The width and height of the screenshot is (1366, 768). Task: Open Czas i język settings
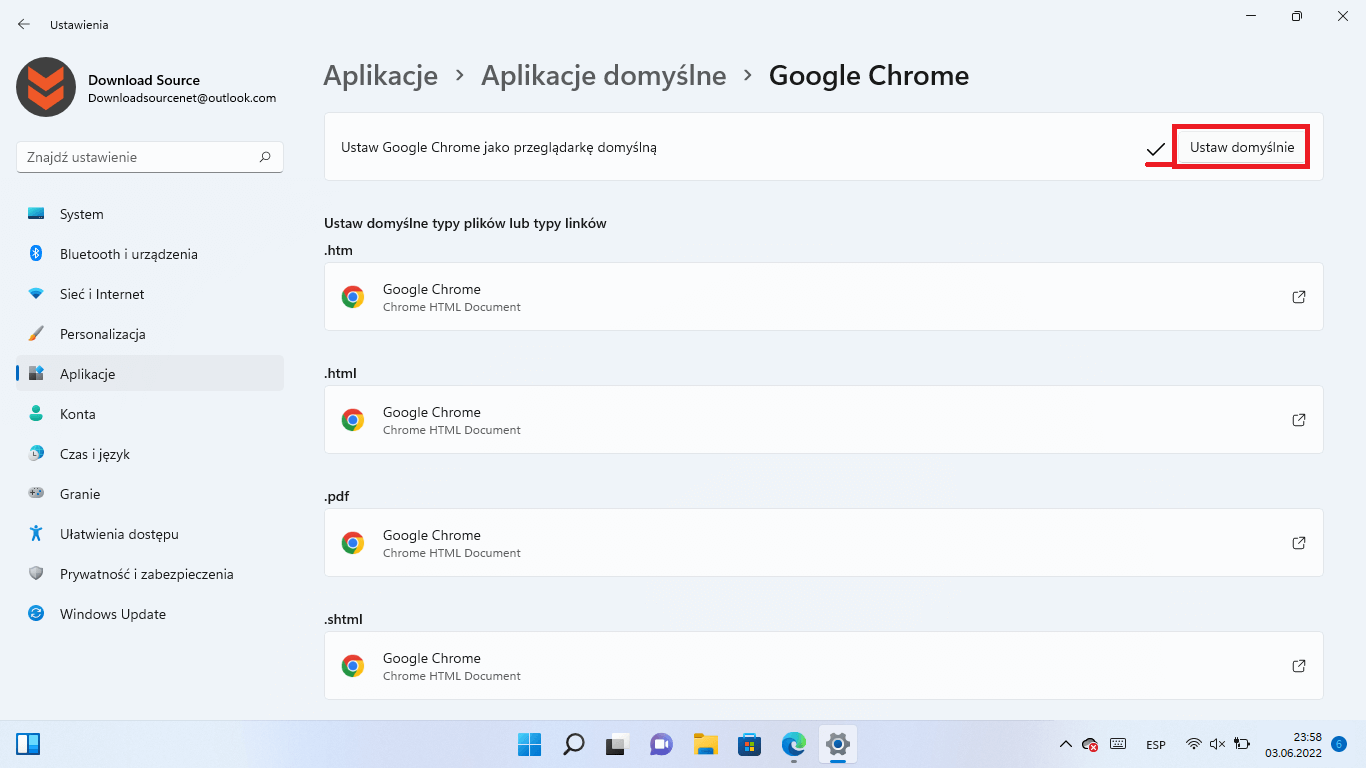(150, 454)
